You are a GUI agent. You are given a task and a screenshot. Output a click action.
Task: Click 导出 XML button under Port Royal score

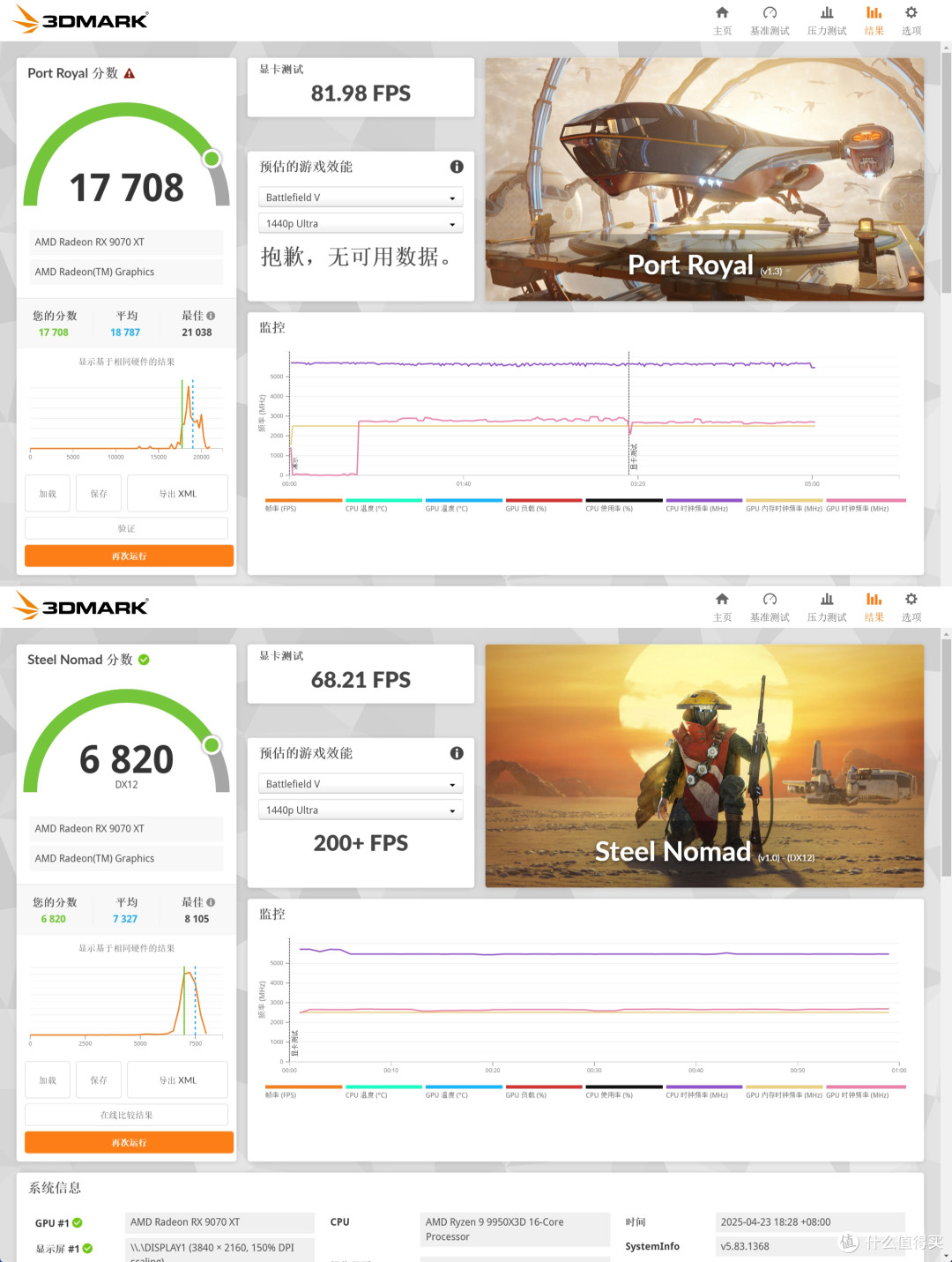(x=177, y=494)
